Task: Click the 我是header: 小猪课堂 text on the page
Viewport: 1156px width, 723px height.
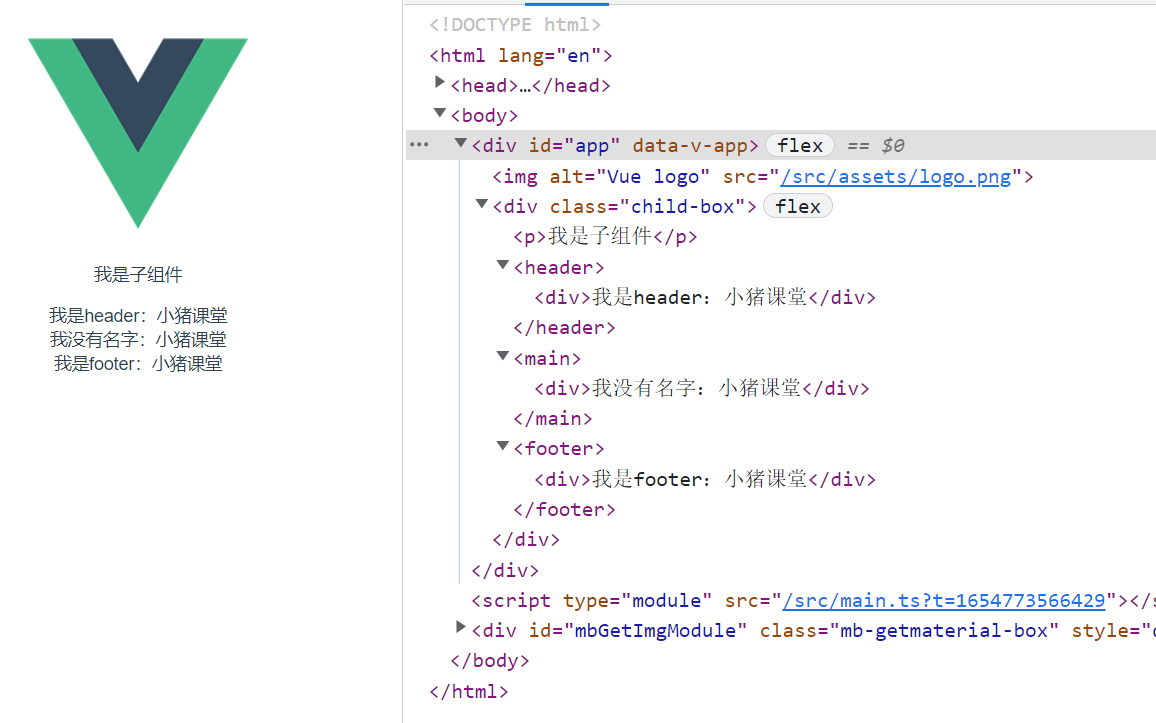Action: click(x=139, y=315)
